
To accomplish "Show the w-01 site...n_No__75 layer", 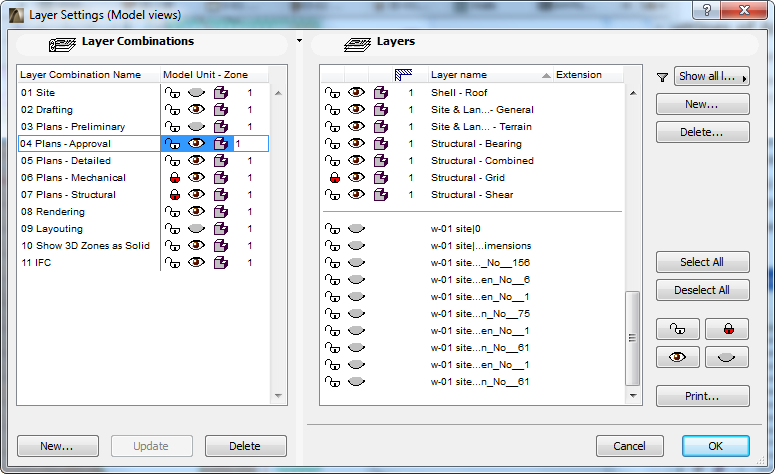I will point(356,313).
